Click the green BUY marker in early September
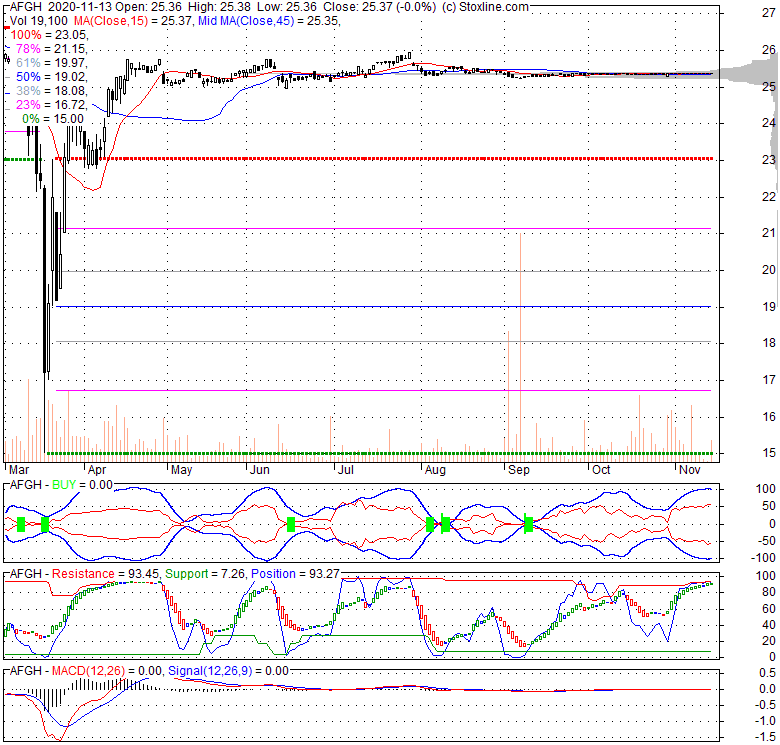 528,524
